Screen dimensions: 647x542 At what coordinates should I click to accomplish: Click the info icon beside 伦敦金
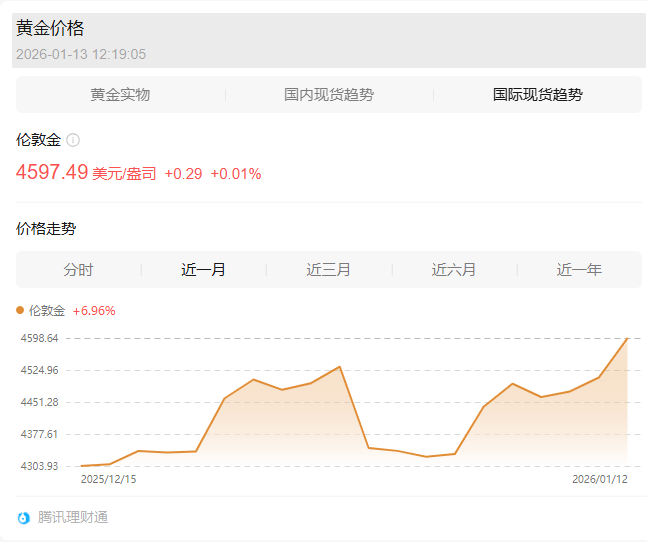tap(73, 141)
